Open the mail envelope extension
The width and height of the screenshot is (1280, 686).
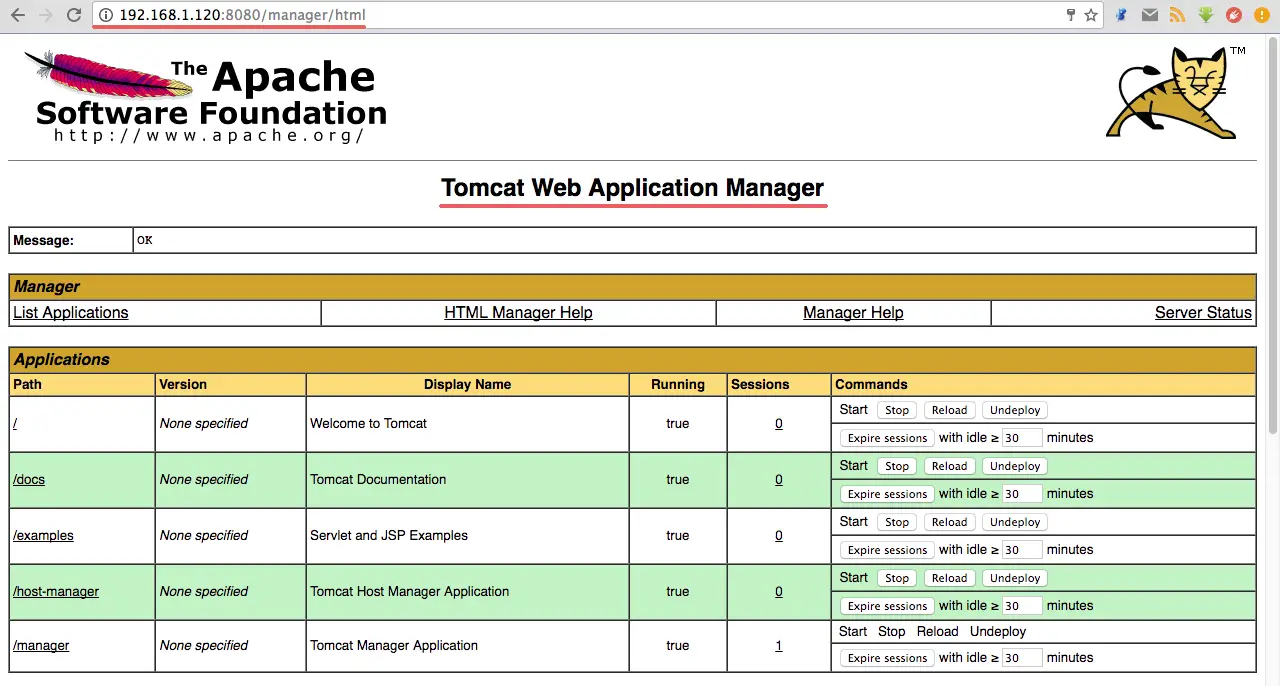coord(1150,15)
